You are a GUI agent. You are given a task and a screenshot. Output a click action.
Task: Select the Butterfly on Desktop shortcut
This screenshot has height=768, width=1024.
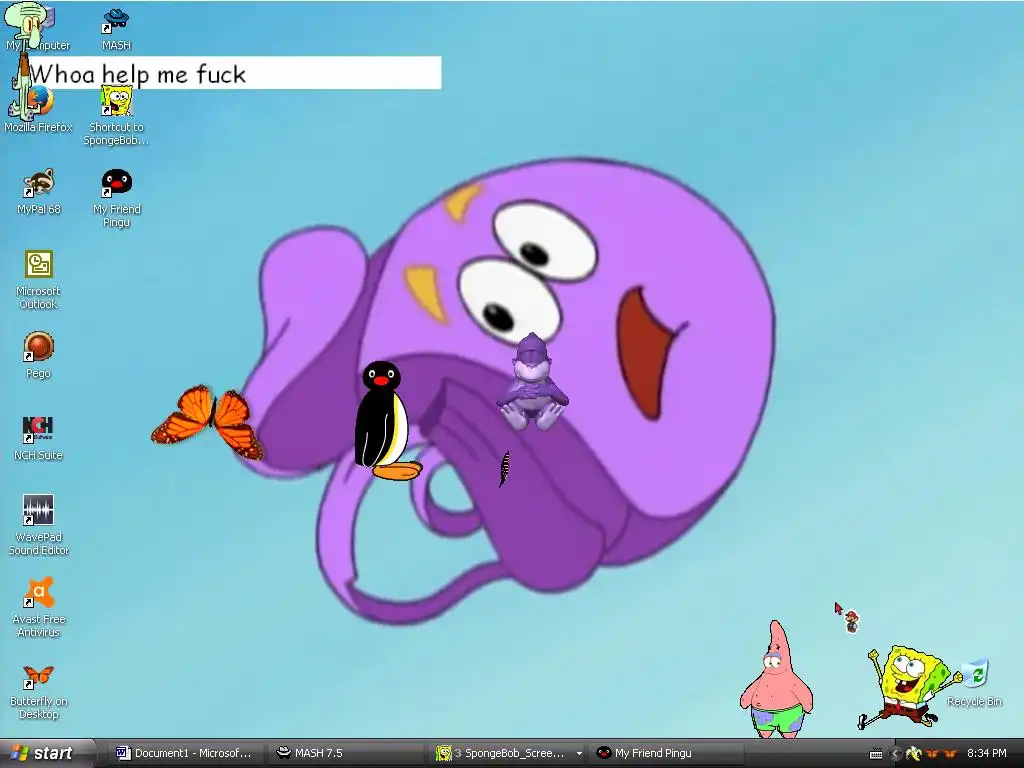(x=38, y=692)
